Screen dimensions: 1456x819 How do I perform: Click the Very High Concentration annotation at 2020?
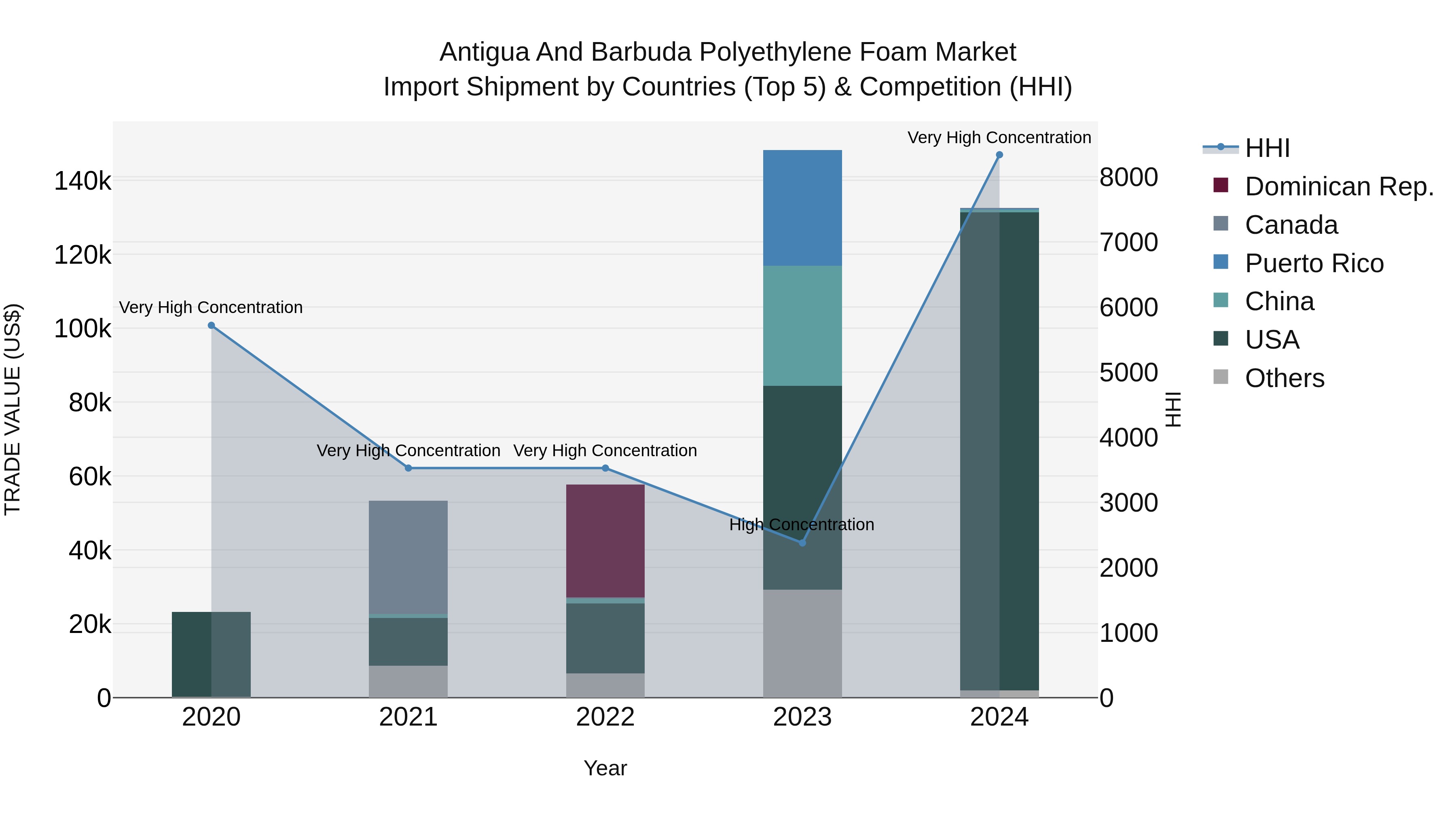pyautogui.click(x=211, y=307)
